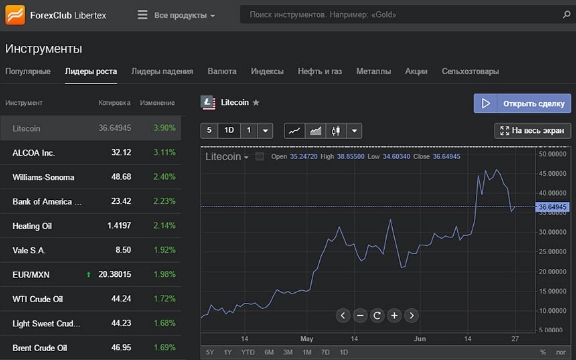
Task: Select the YTD range button
Action: [x=248, y=352]
